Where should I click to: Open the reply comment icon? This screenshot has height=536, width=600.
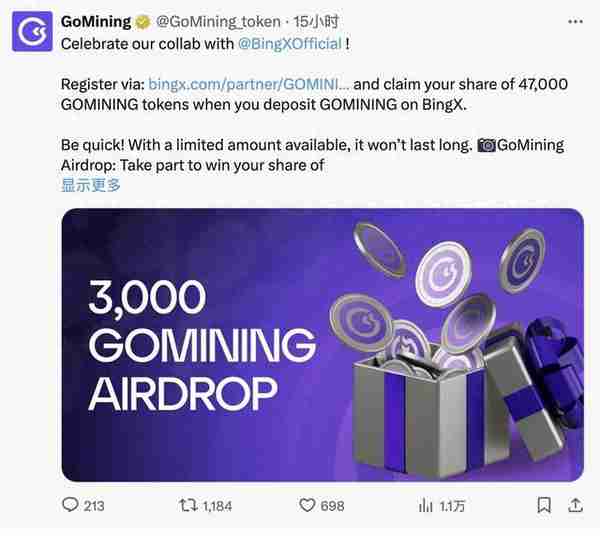[x=70, y=505]
